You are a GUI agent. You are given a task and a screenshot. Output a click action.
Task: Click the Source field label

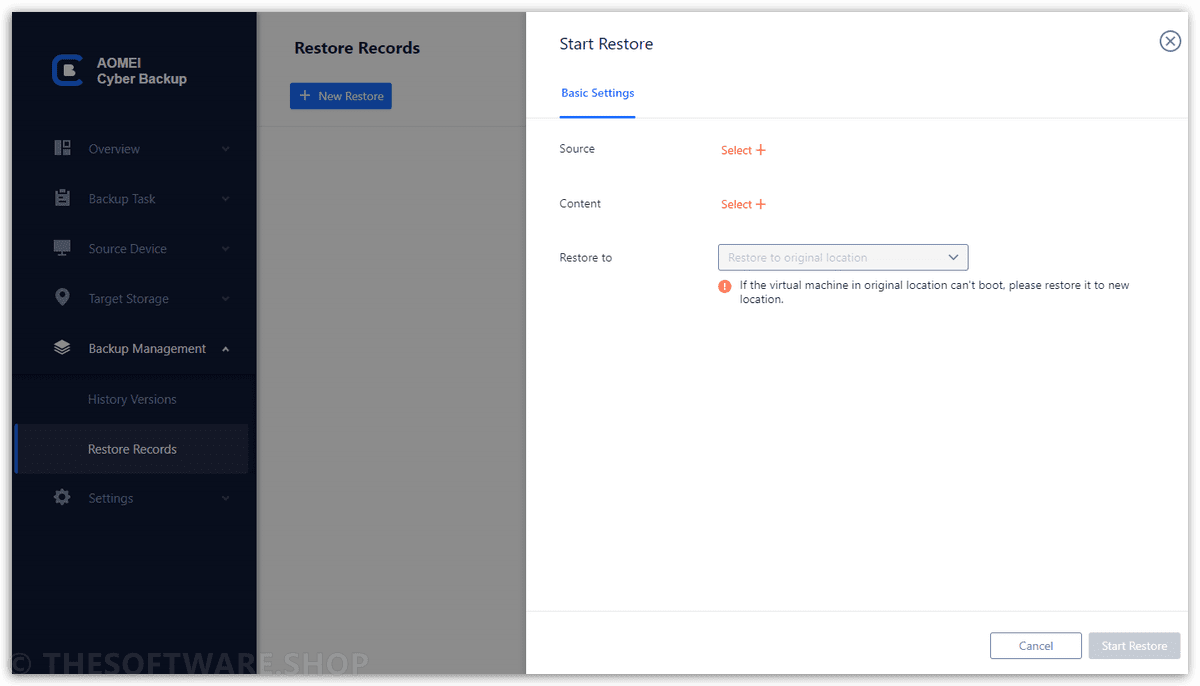click(577, 149)
